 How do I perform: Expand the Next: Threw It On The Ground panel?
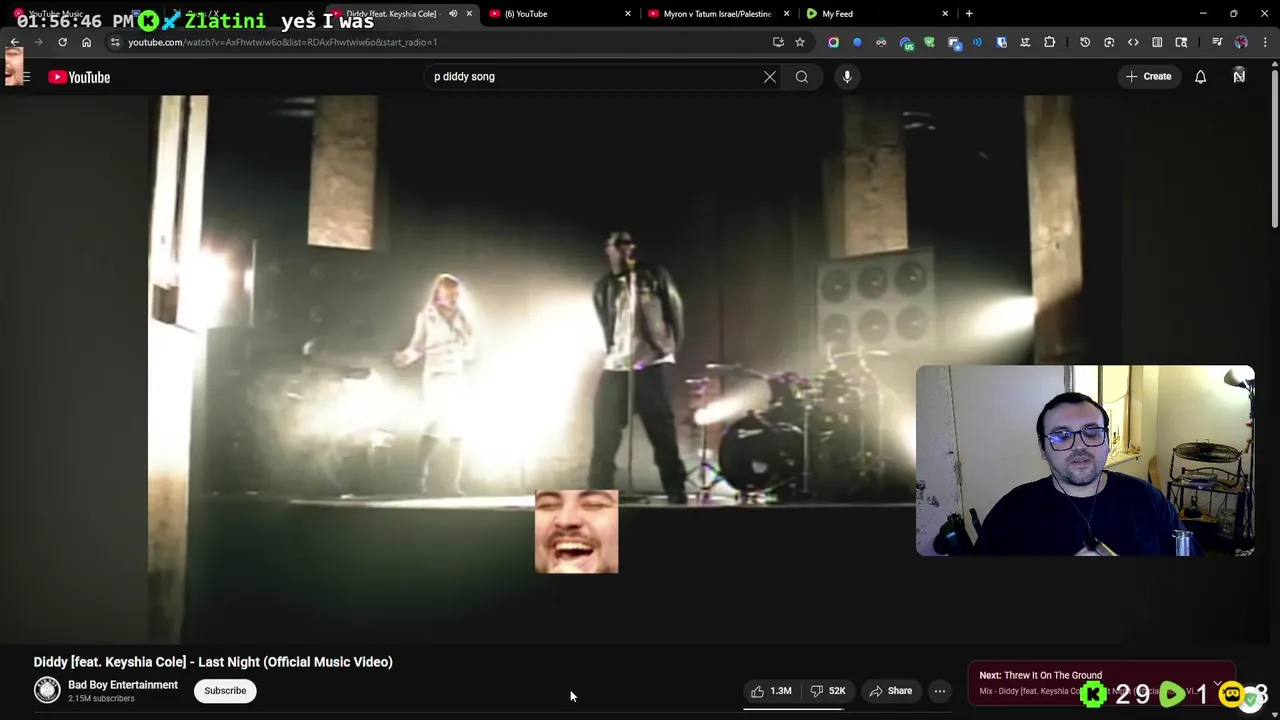tap(1217, 683)
